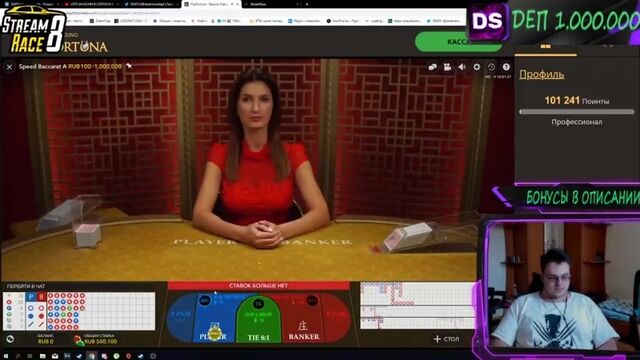Open File Explorer from the taskbar
Screen dimensions: 640x360
[42, 356]
